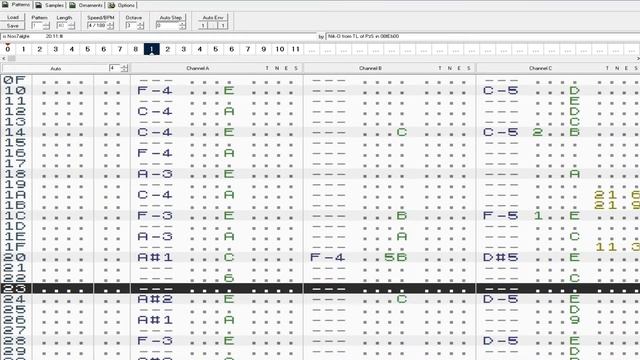Increase the Auto header value 4 stepper
640x360 pixels.
124,67
